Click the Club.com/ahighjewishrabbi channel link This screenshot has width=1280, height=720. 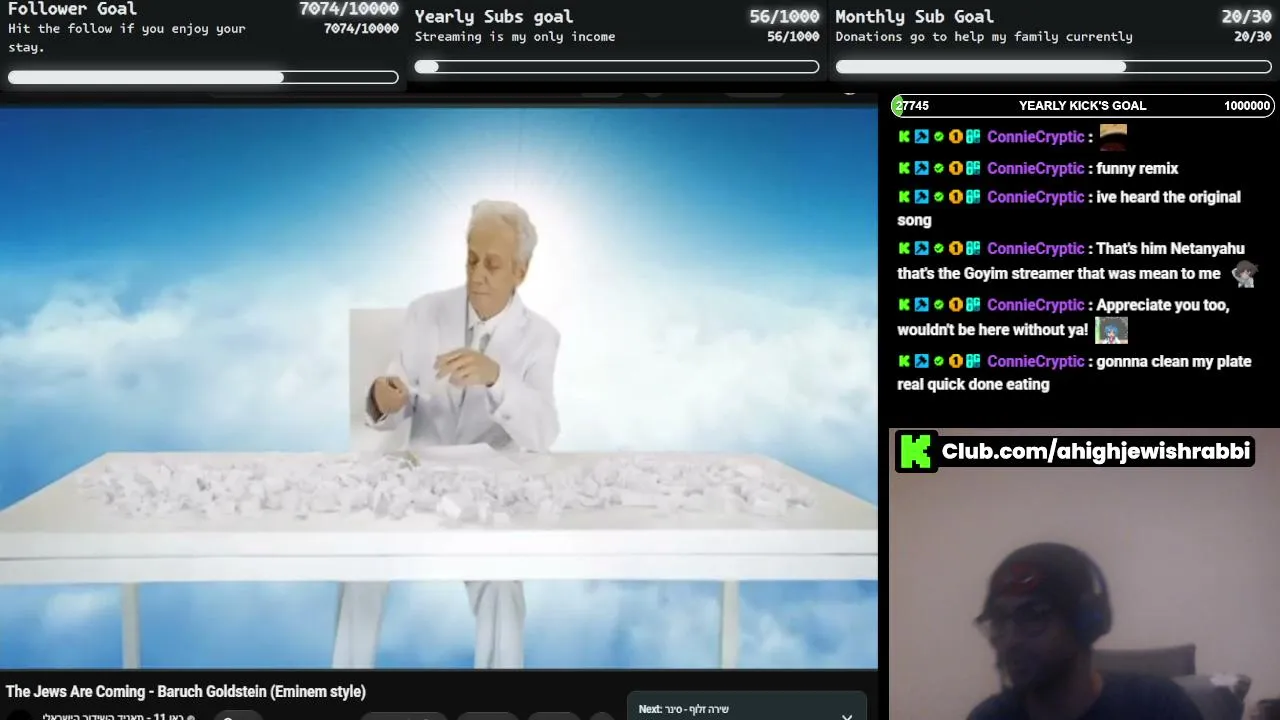tap(1096, 451)
